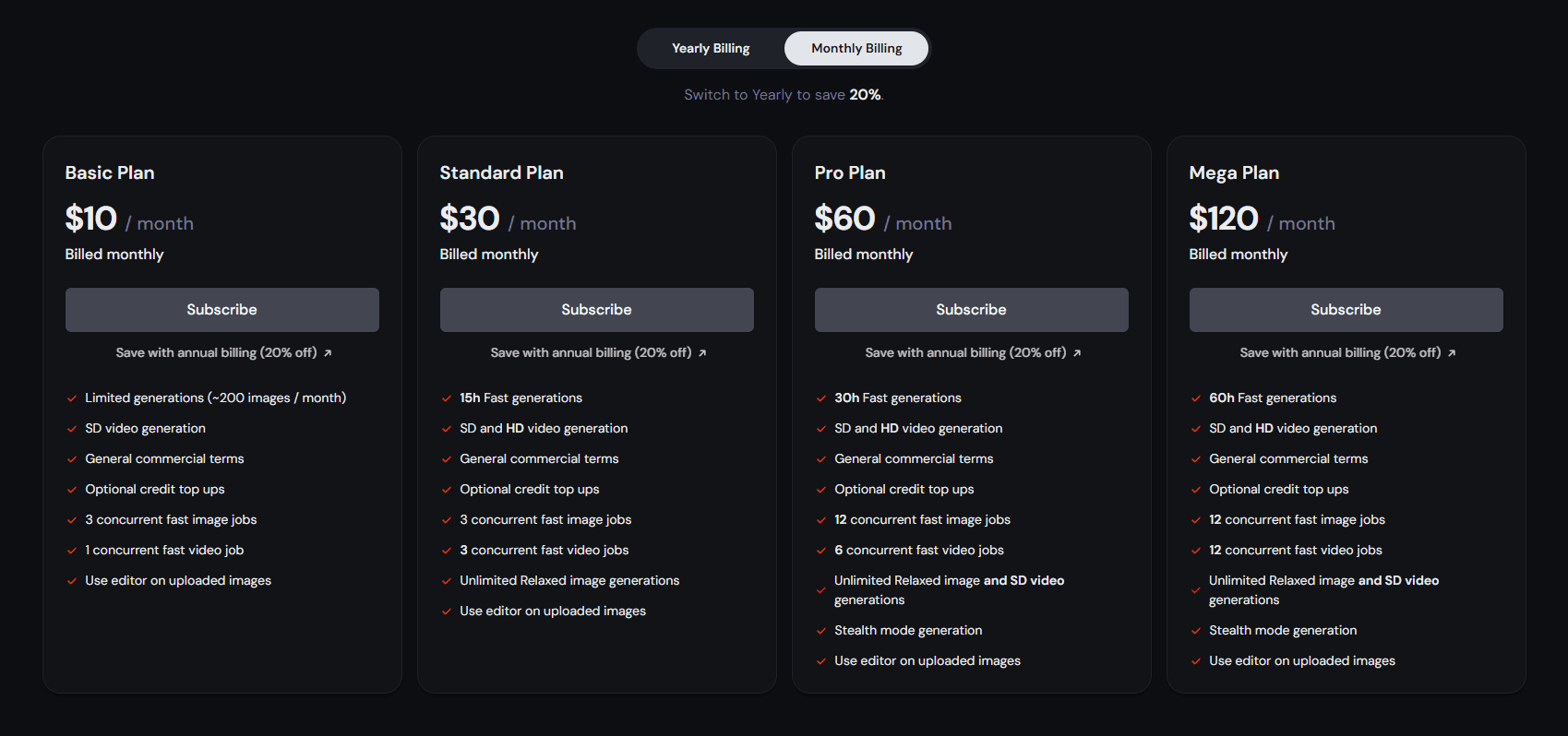Viewport: 1568px width, 736px height.
Task: Click arrow icon beside Mega annual billing
Action: point(1452,353)
